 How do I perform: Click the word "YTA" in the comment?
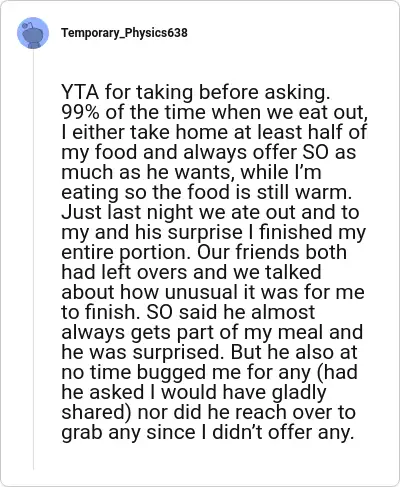point(80,92)
